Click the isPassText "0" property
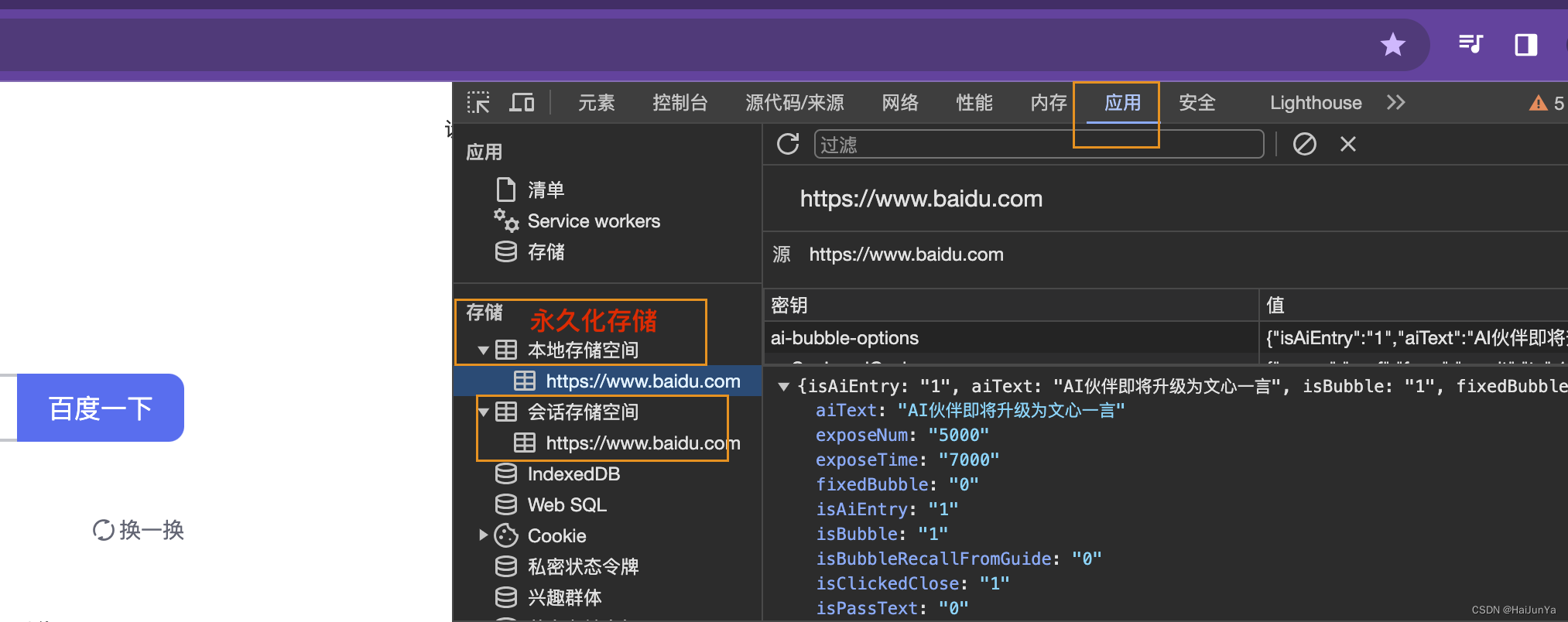 pyautogui.click(x=892, y=609)
